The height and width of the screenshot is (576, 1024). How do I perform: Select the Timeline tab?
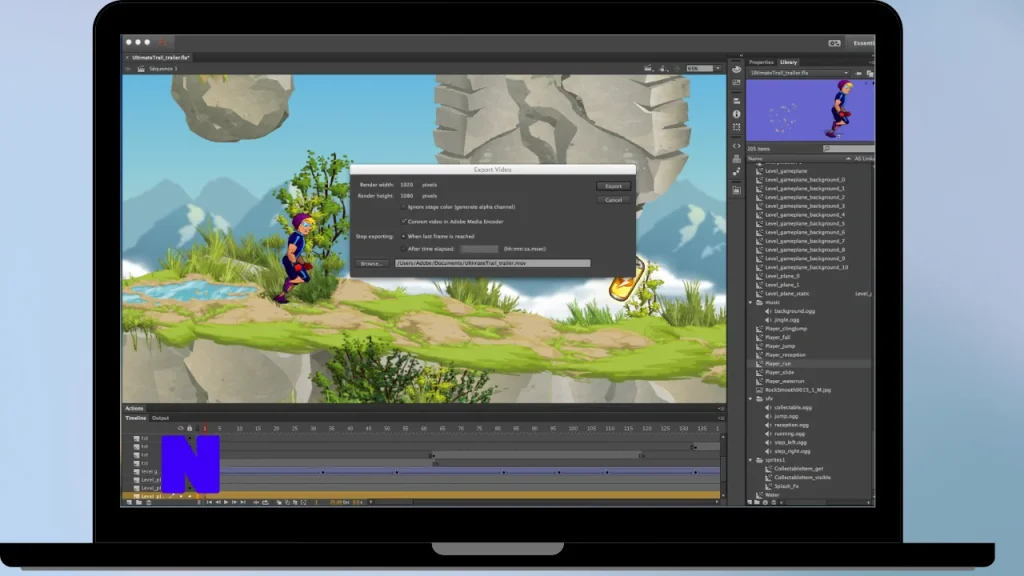tap(136, 418)
